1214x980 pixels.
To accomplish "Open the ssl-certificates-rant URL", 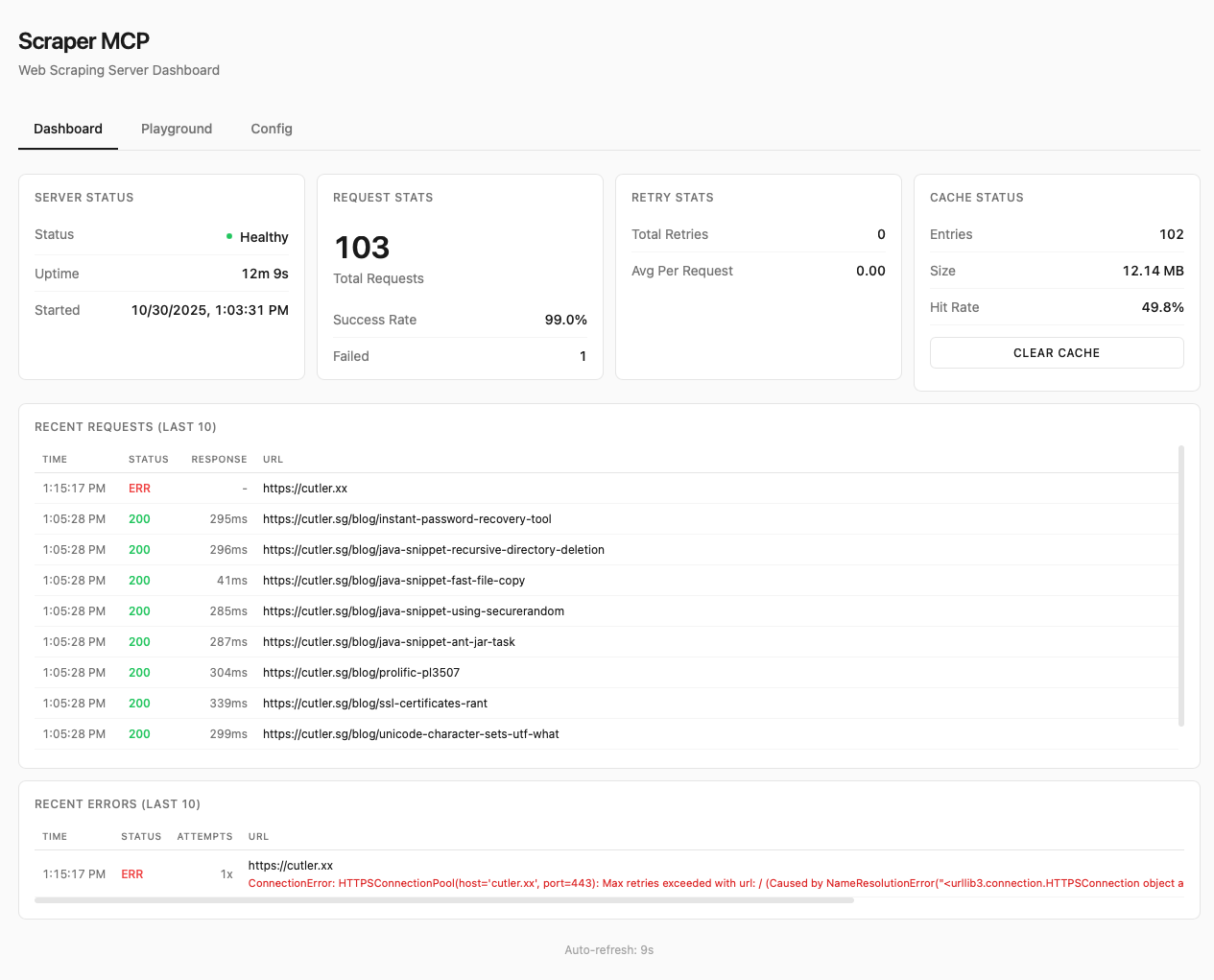I will click(x=374, y=704).
